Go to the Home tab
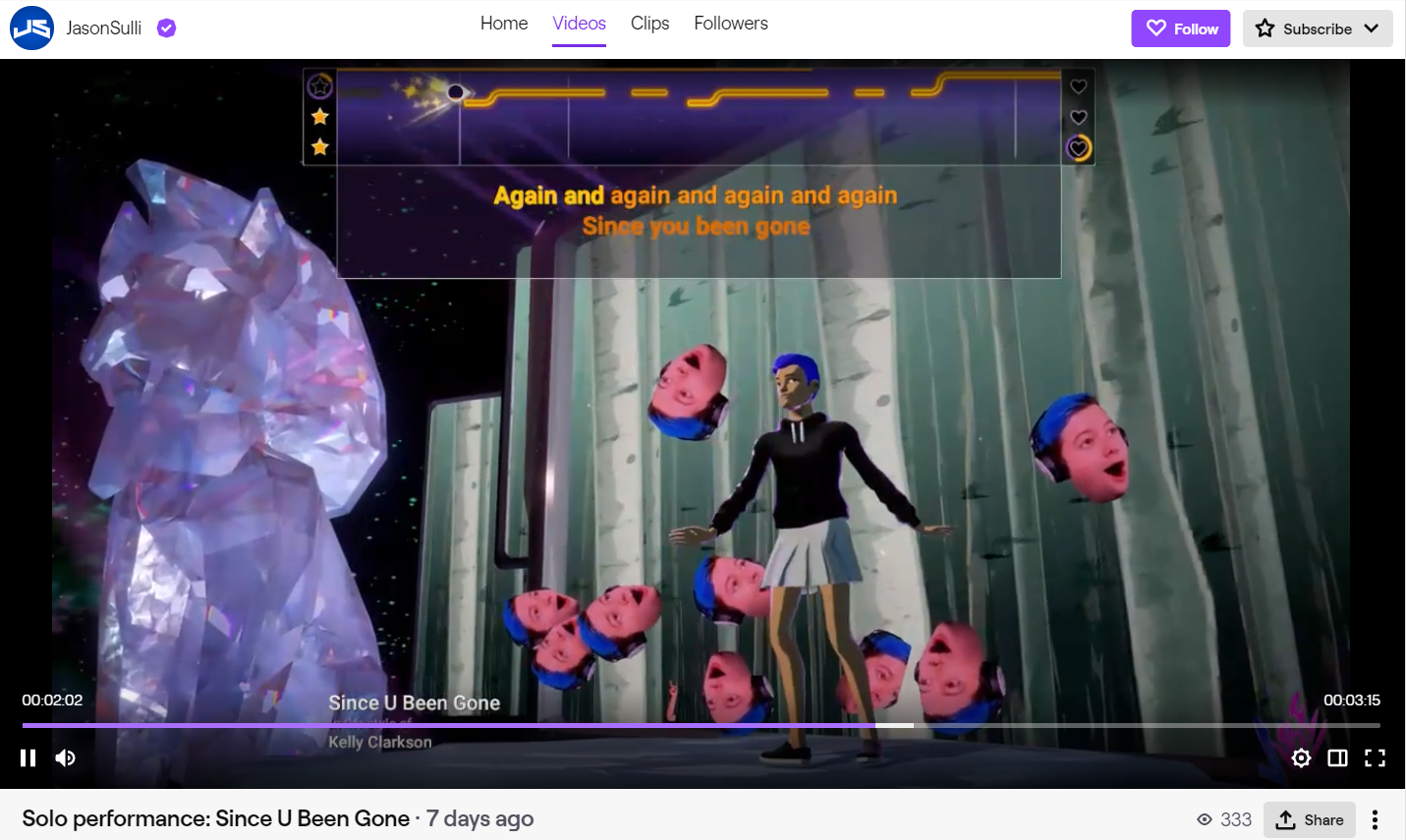 [504, 24]
